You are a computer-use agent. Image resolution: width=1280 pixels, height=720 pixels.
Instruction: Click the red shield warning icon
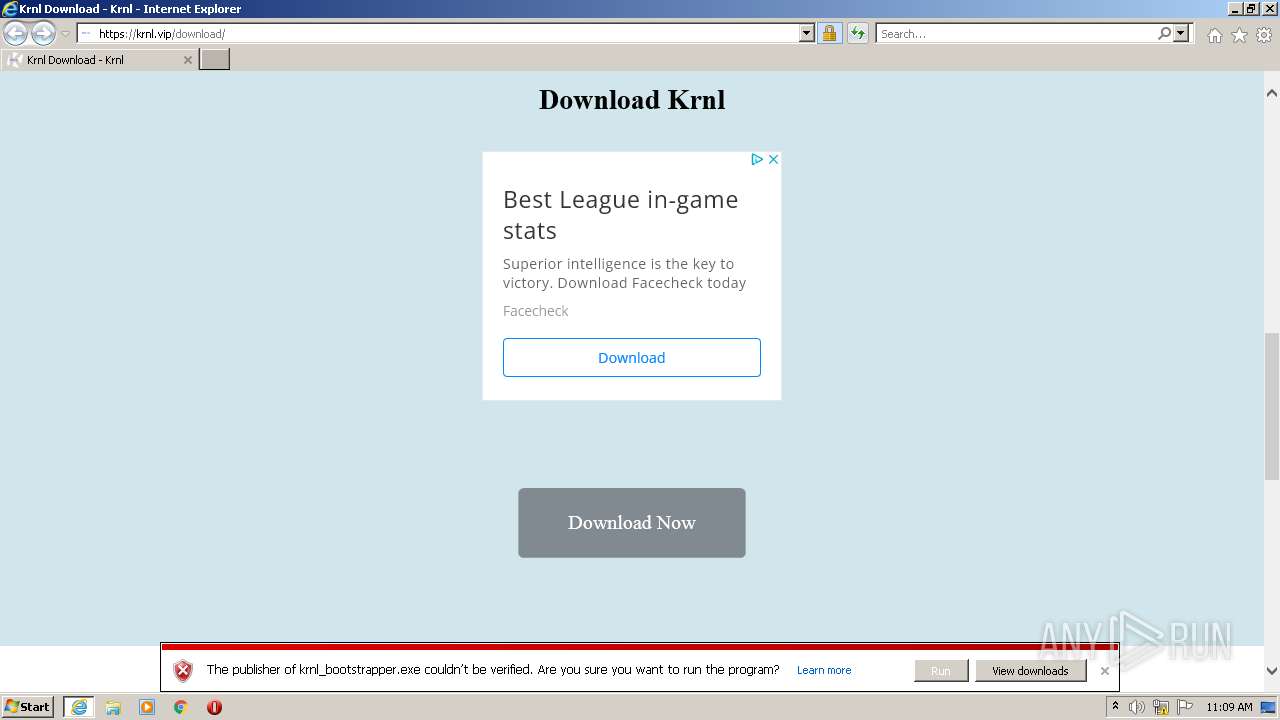[x=183, y=671]
